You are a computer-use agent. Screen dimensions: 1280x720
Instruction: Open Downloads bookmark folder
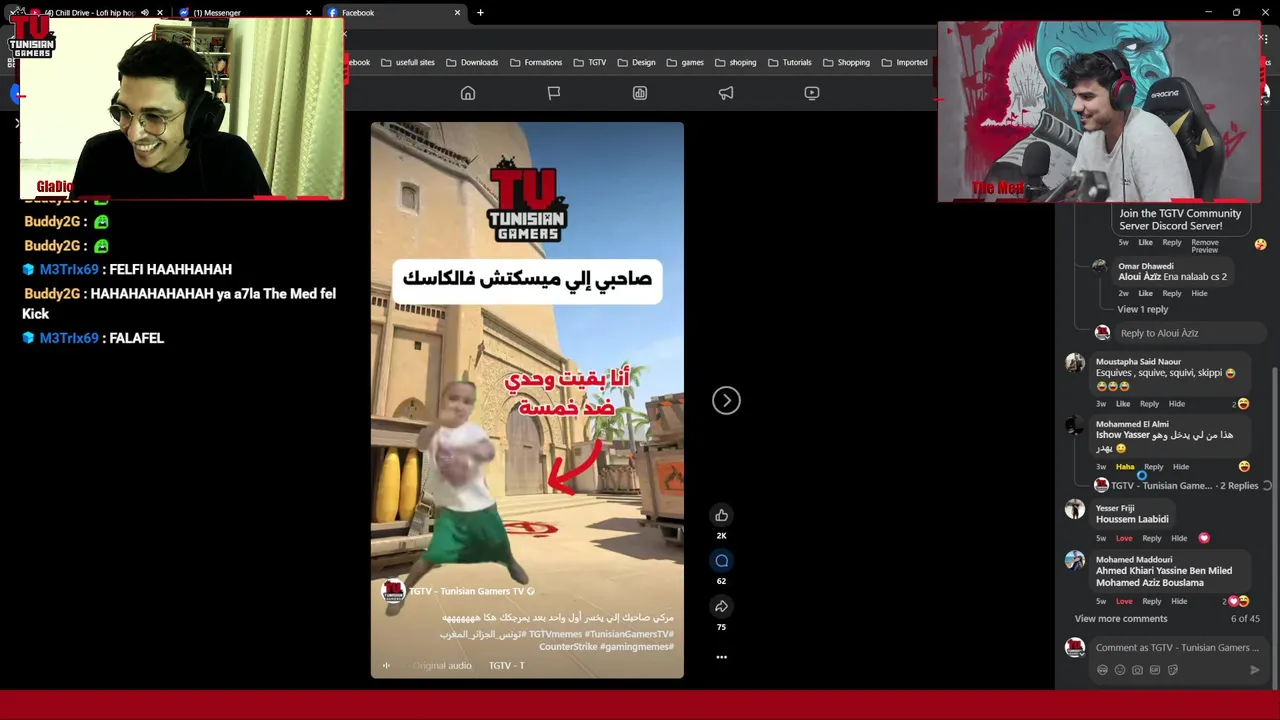[x=472, y=62]
